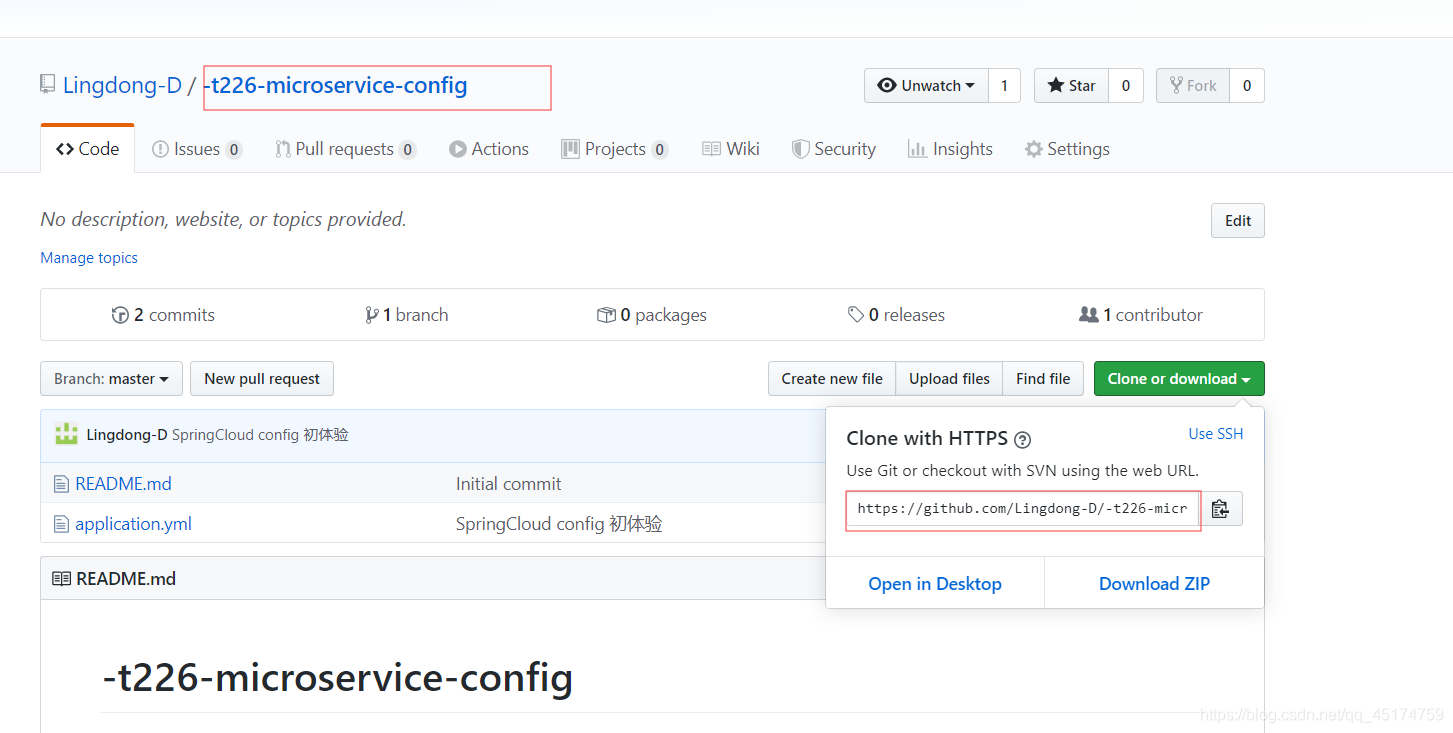Open the Pull requests tab
This screenshot has width=1453, height=733.
pos(346,149)
